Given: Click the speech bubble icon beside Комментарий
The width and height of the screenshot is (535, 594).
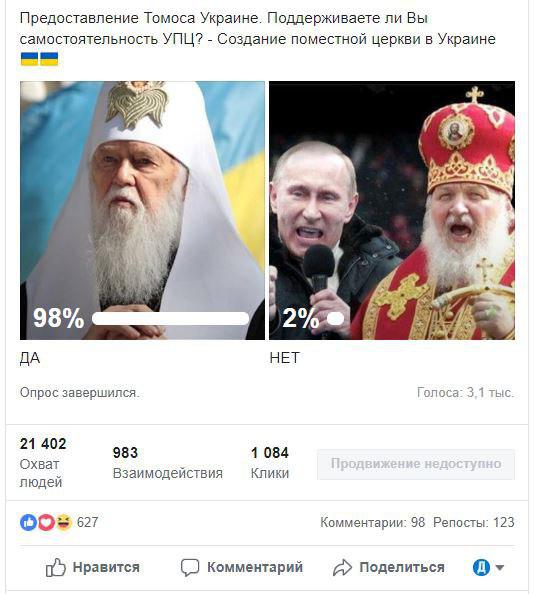Looking at the screenshot, I should coord(190,567).
